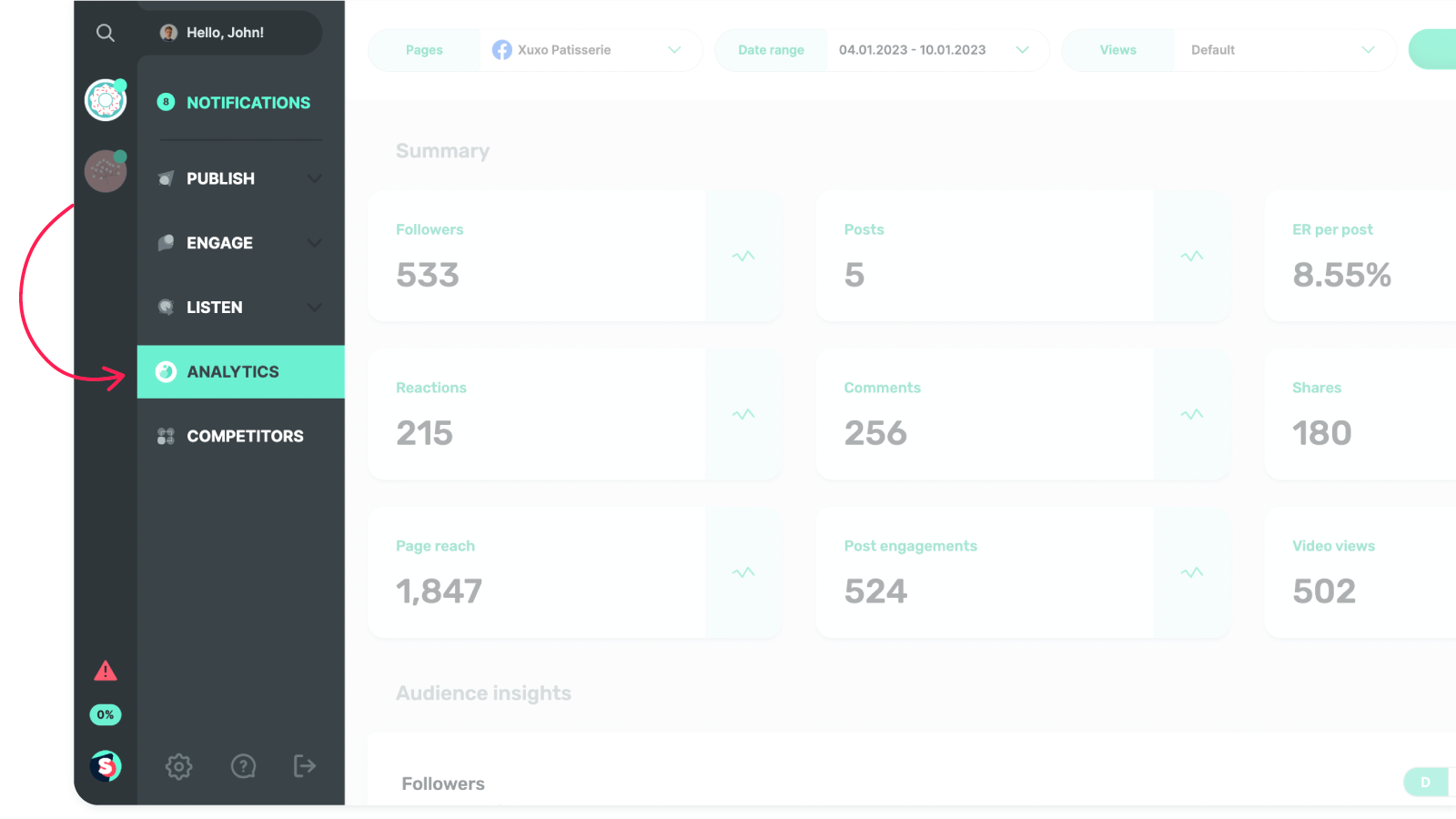This screenshot has width=1456, height=819.
Task: Click John's small avatar photo
Action: click(168, 33)
